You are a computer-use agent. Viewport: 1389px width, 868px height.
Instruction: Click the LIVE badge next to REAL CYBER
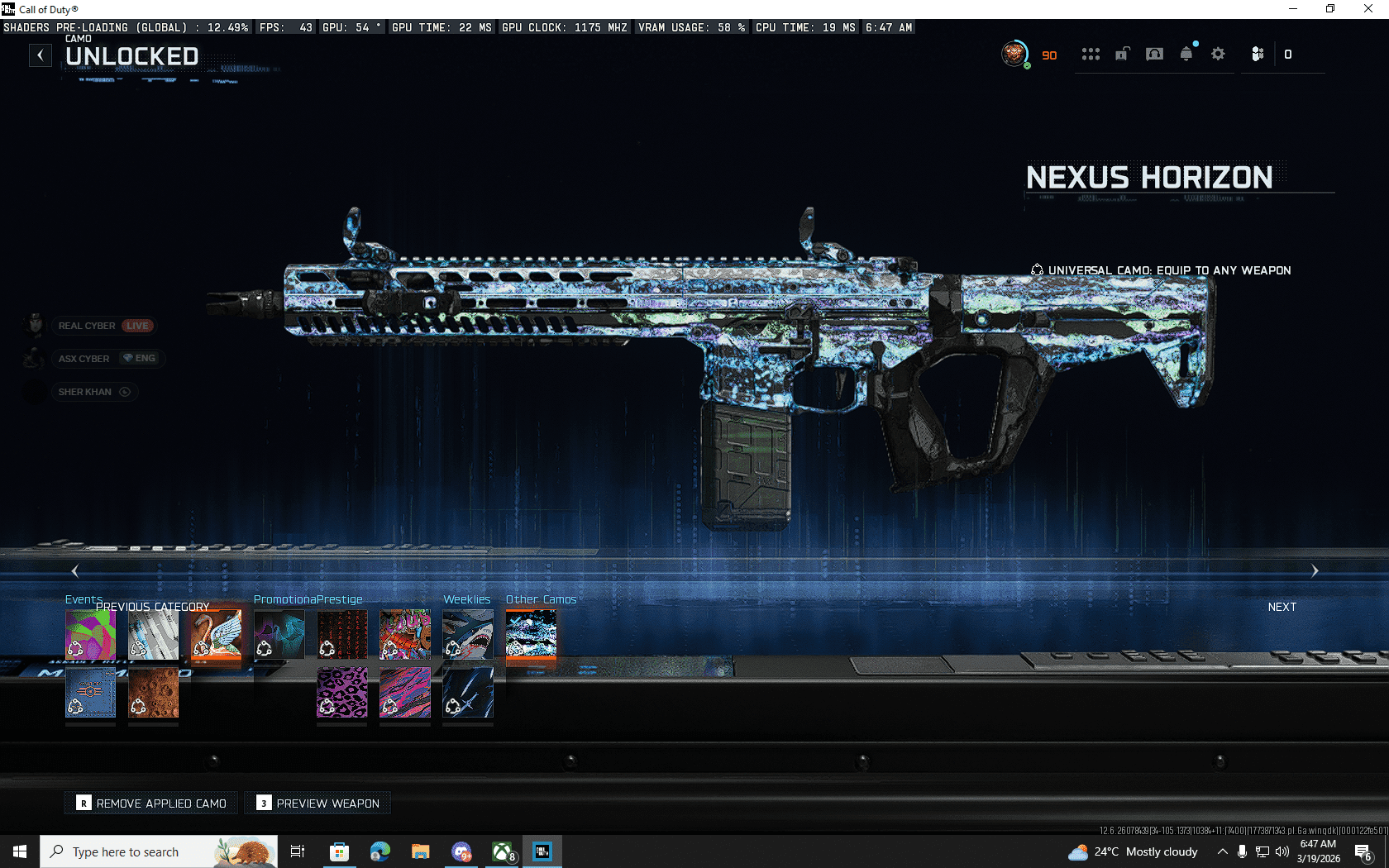(137, 326)
